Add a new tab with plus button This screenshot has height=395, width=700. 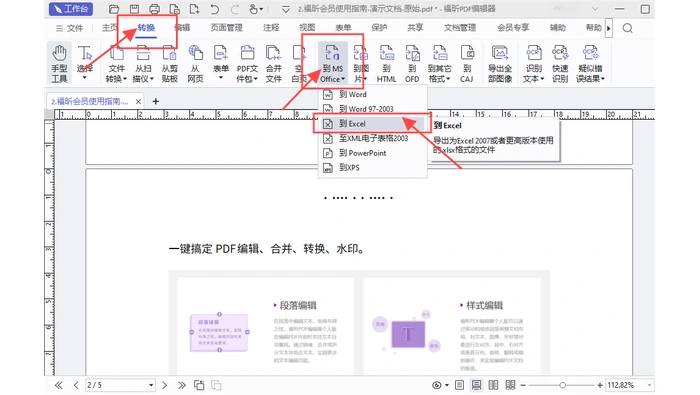tap(155, 101)
